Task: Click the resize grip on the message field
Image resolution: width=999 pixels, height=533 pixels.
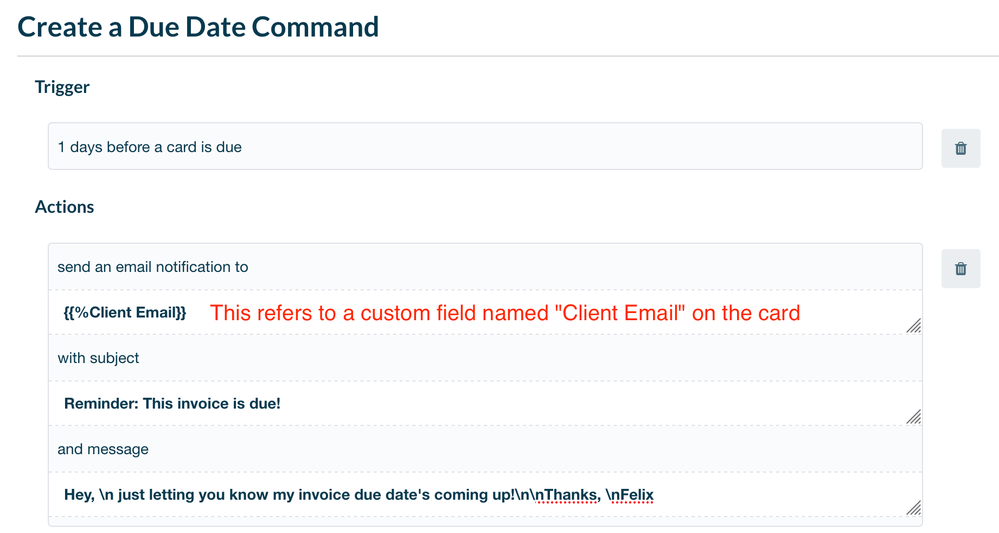Action: coord(913,507)
